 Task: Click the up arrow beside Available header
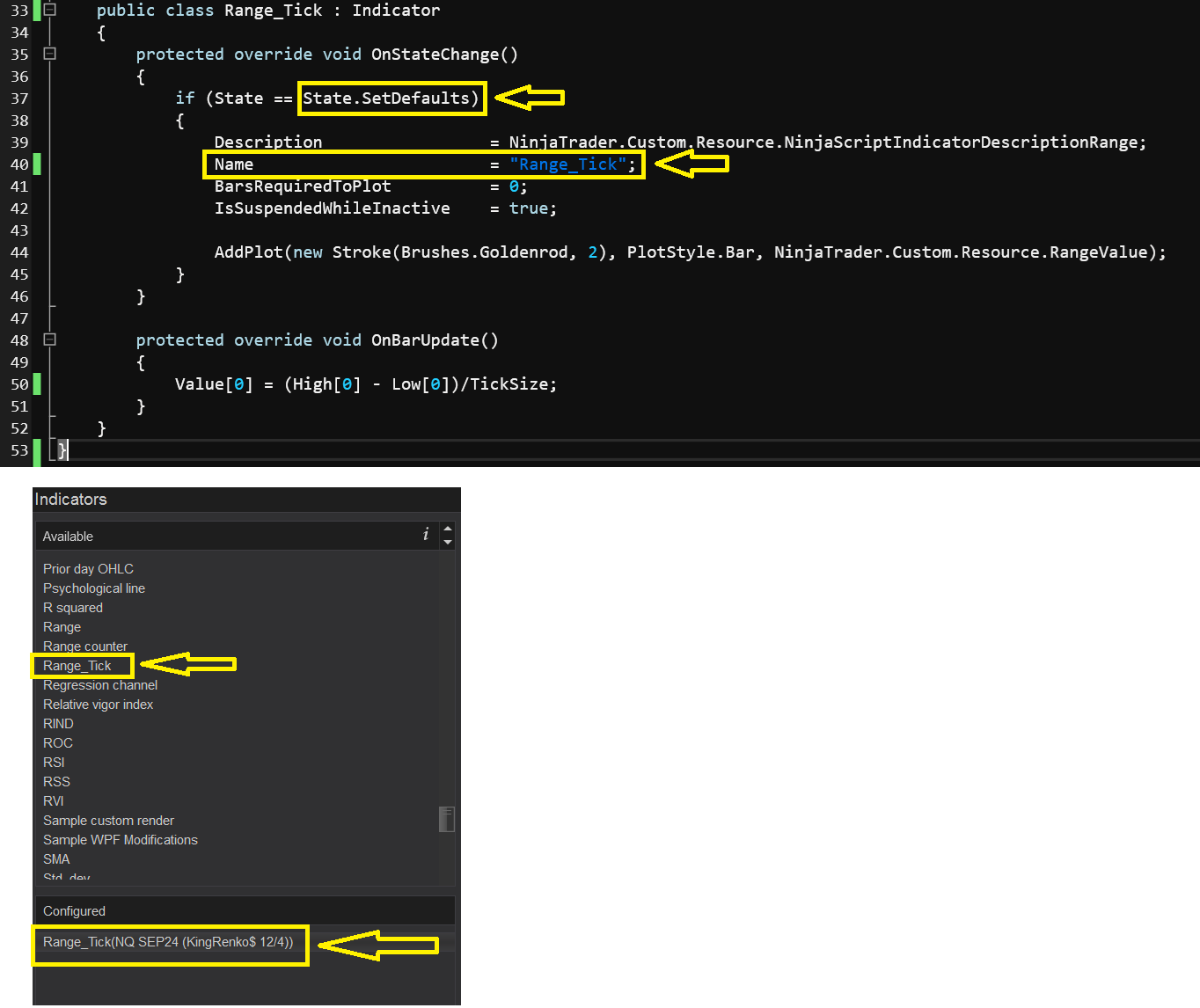[x=448, y=530]
